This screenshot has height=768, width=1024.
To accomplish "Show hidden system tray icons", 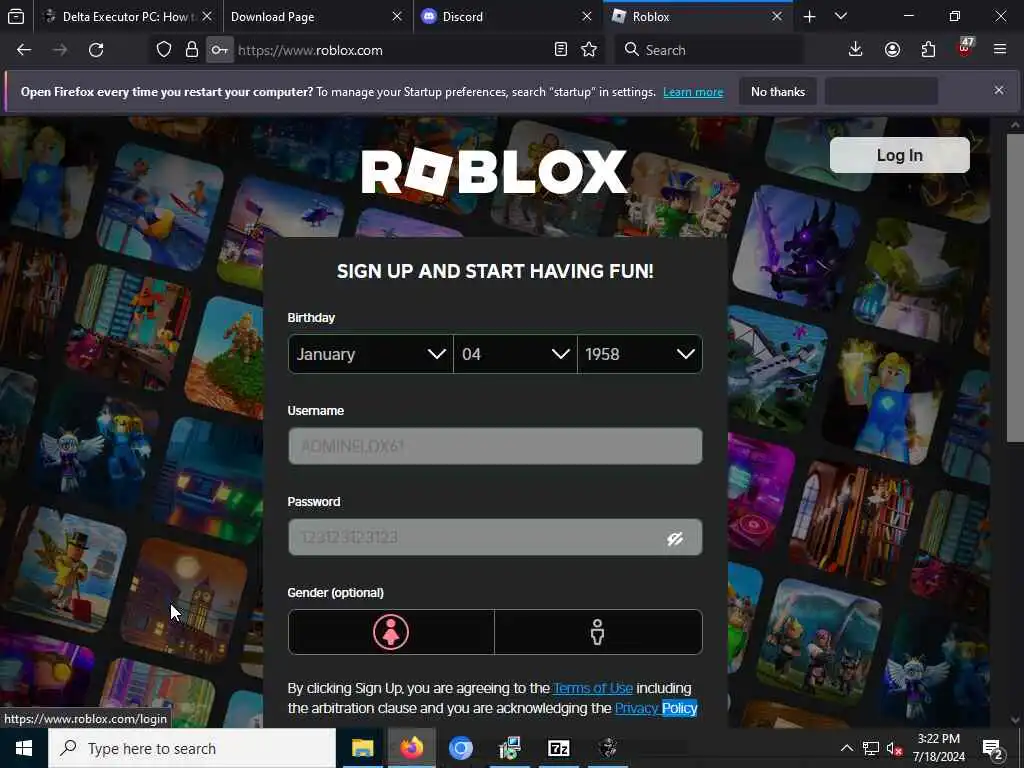I will coord(846,748).
